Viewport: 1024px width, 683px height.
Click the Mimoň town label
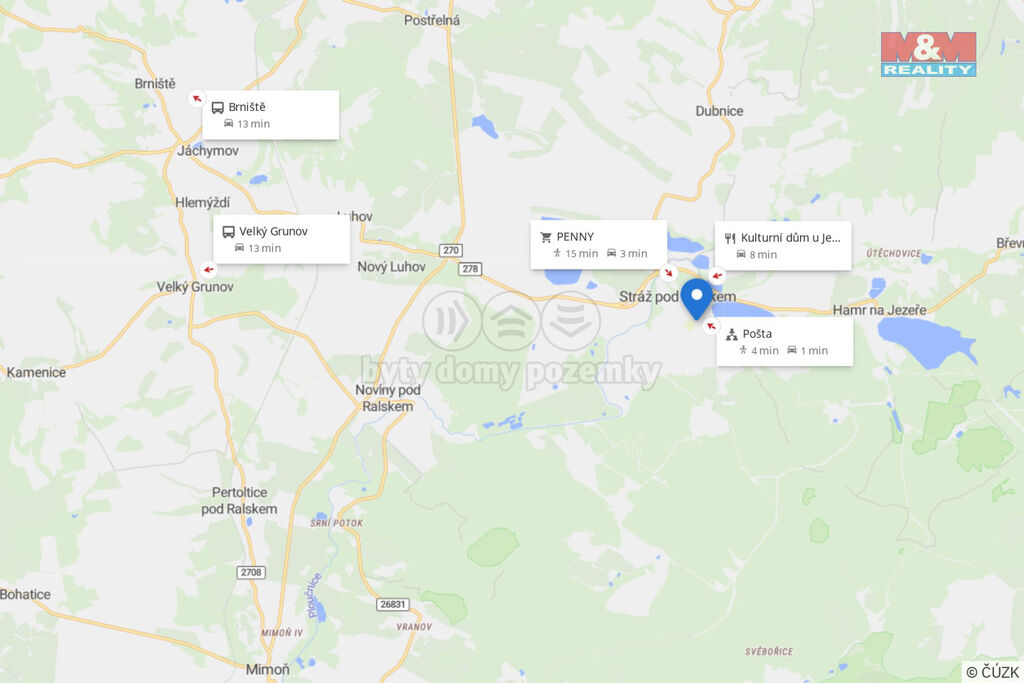pos(268,669)
